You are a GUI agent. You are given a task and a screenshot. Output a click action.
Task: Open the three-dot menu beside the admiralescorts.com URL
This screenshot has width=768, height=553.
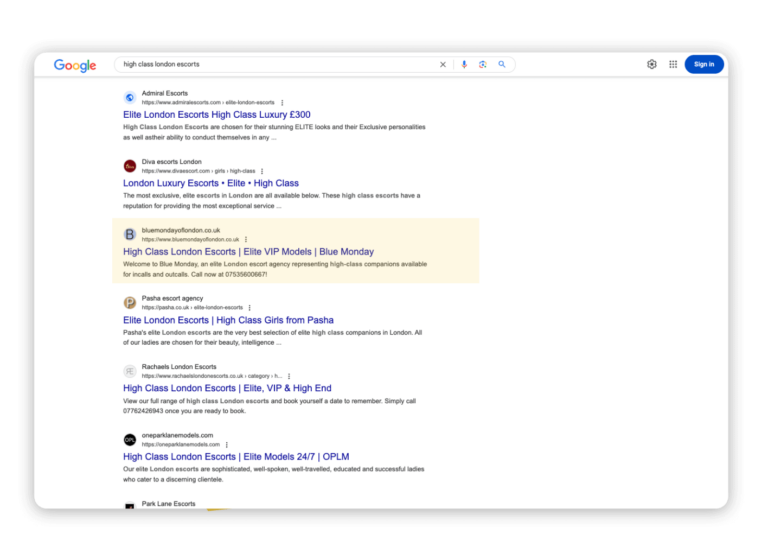click(x=282, y=103)
